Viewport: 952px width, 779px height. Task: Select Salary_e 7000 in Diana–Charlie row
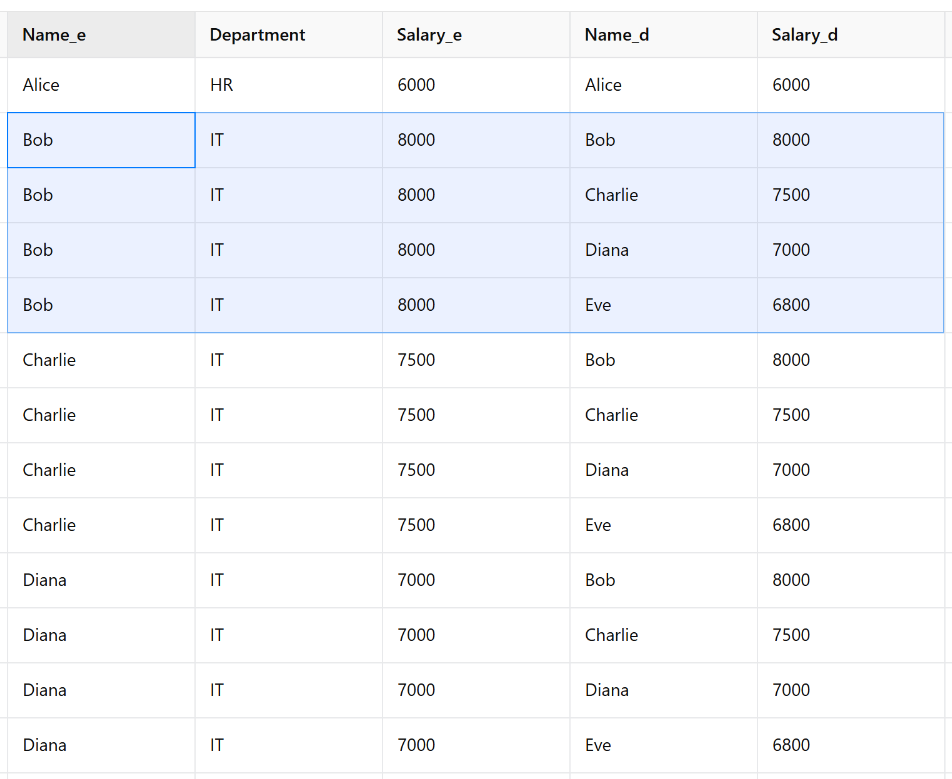point(476,635)
